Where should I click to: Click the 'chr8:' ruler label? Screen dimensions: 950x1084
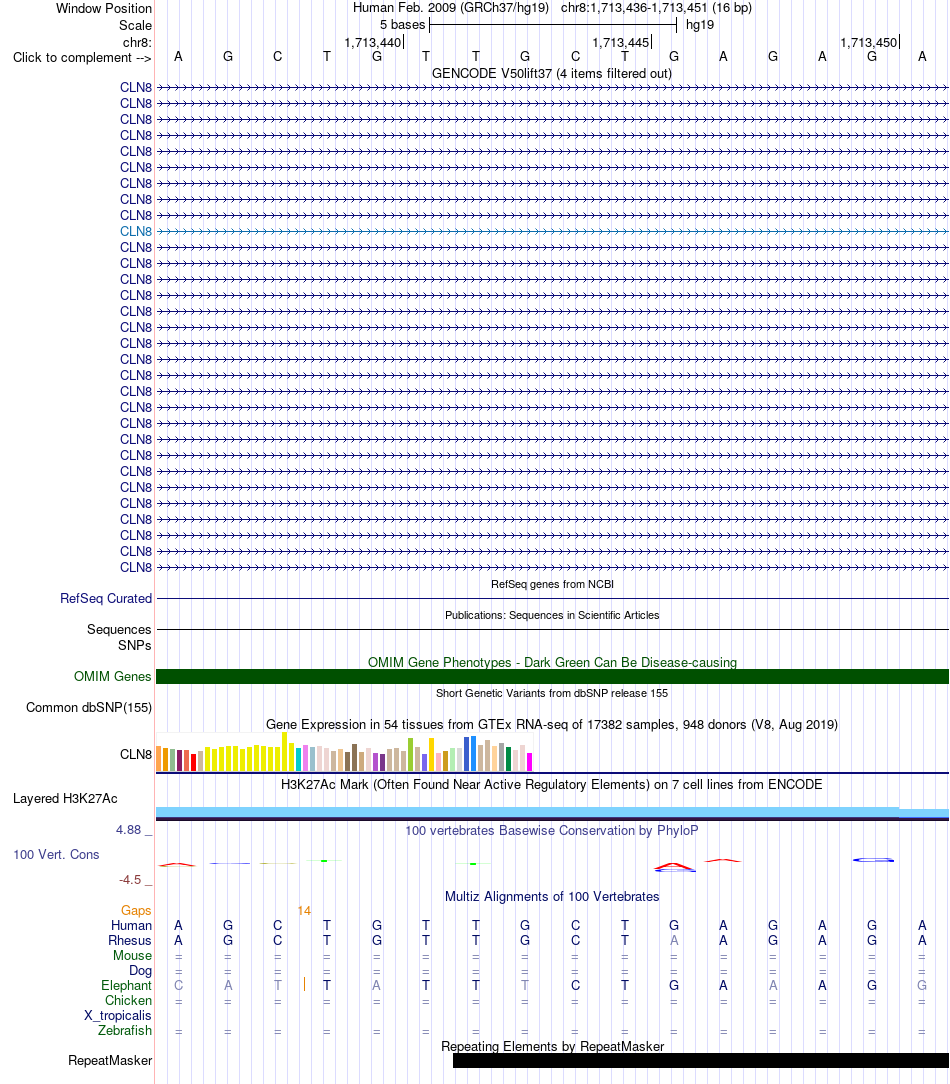point(137,42)
